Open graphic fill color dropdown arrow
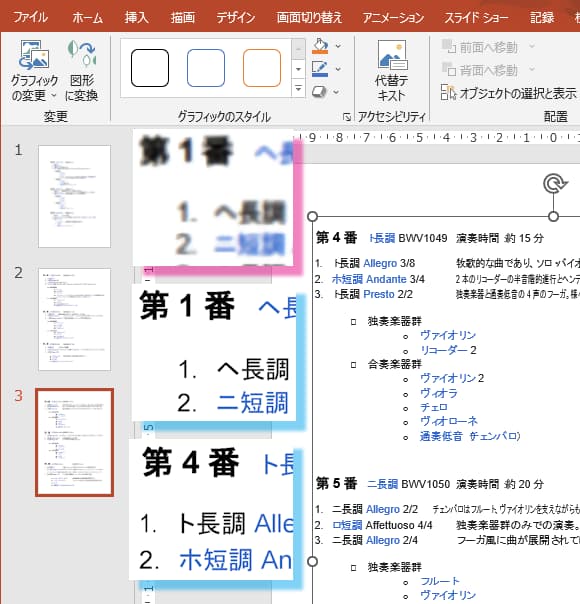The image size is (580, 604). 338,46
